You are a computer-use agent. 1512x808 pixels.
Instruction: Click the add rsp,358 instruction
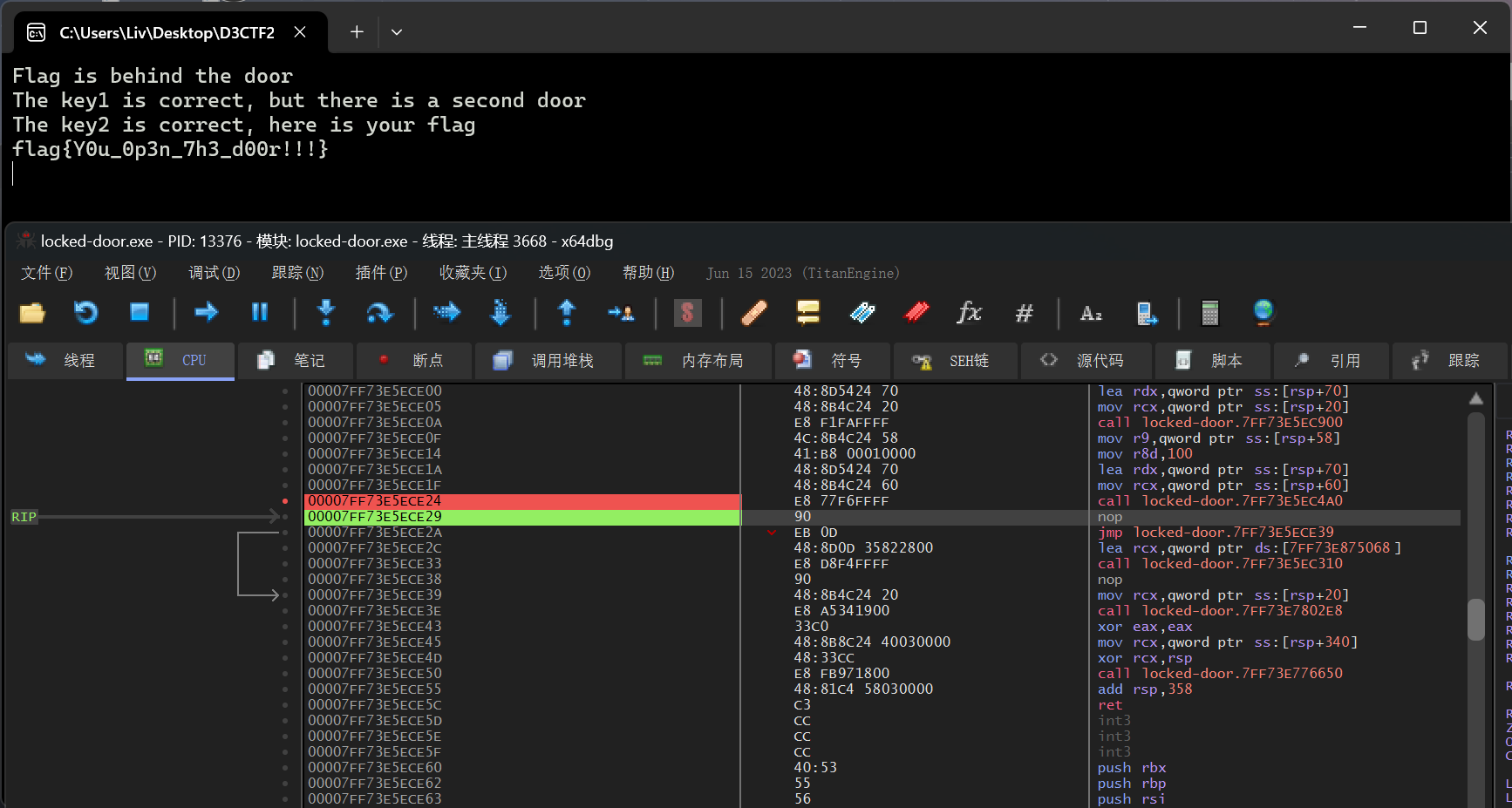click(1145, 689)
